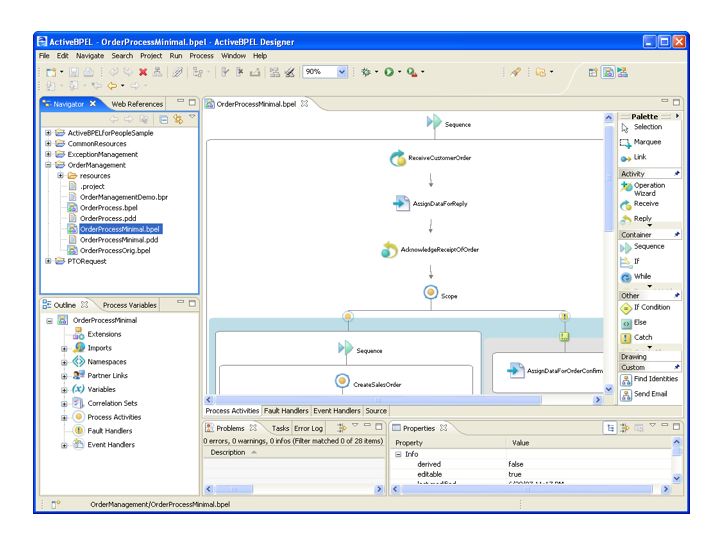Select the Selection tool in Palette
Screen dimensions: 720x540
(641, 127)
